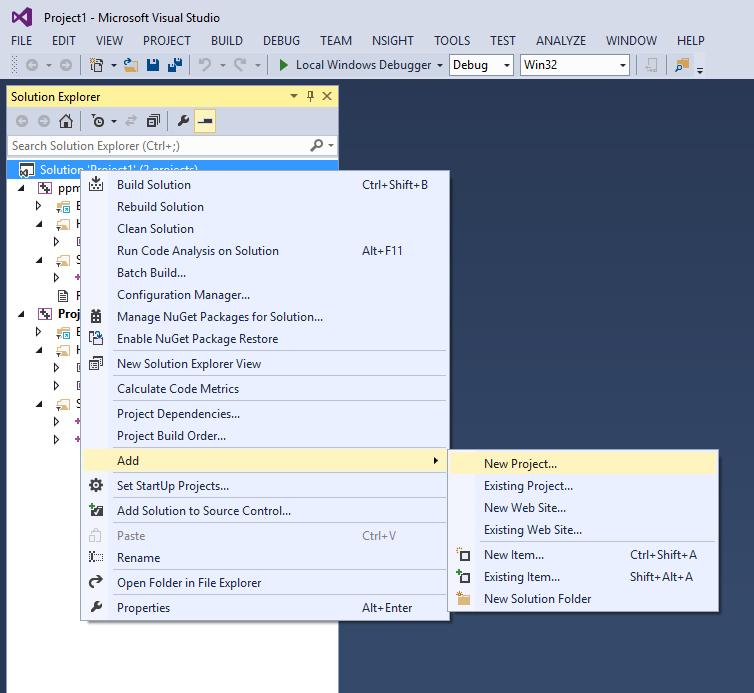Click the Navigate Backward toolbar arrow
This screenshot has height=693, width=754.
click(32, 65)
